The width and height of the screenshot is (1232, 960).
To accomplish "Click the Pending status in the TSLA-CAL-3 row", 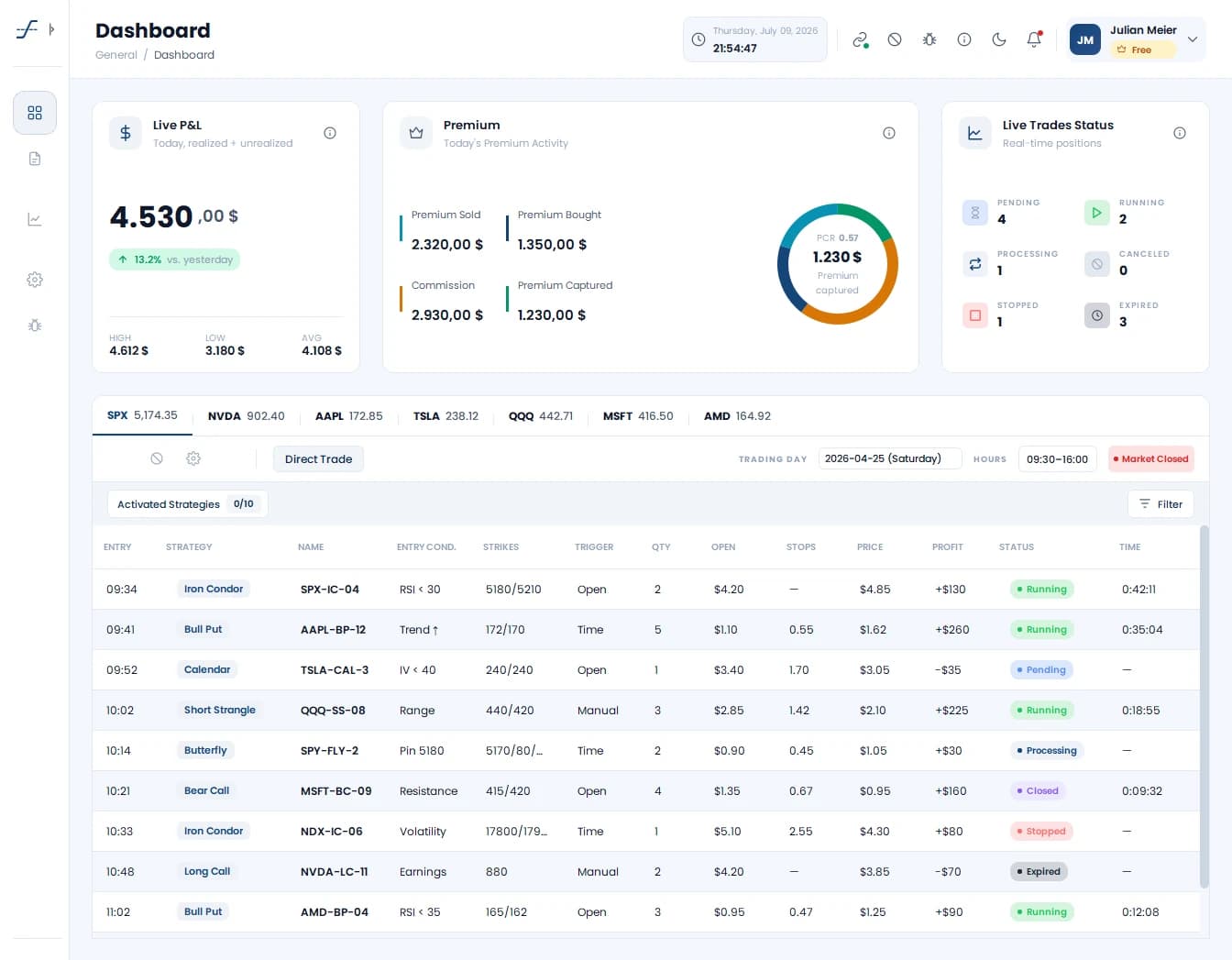I will (1040, 670).
